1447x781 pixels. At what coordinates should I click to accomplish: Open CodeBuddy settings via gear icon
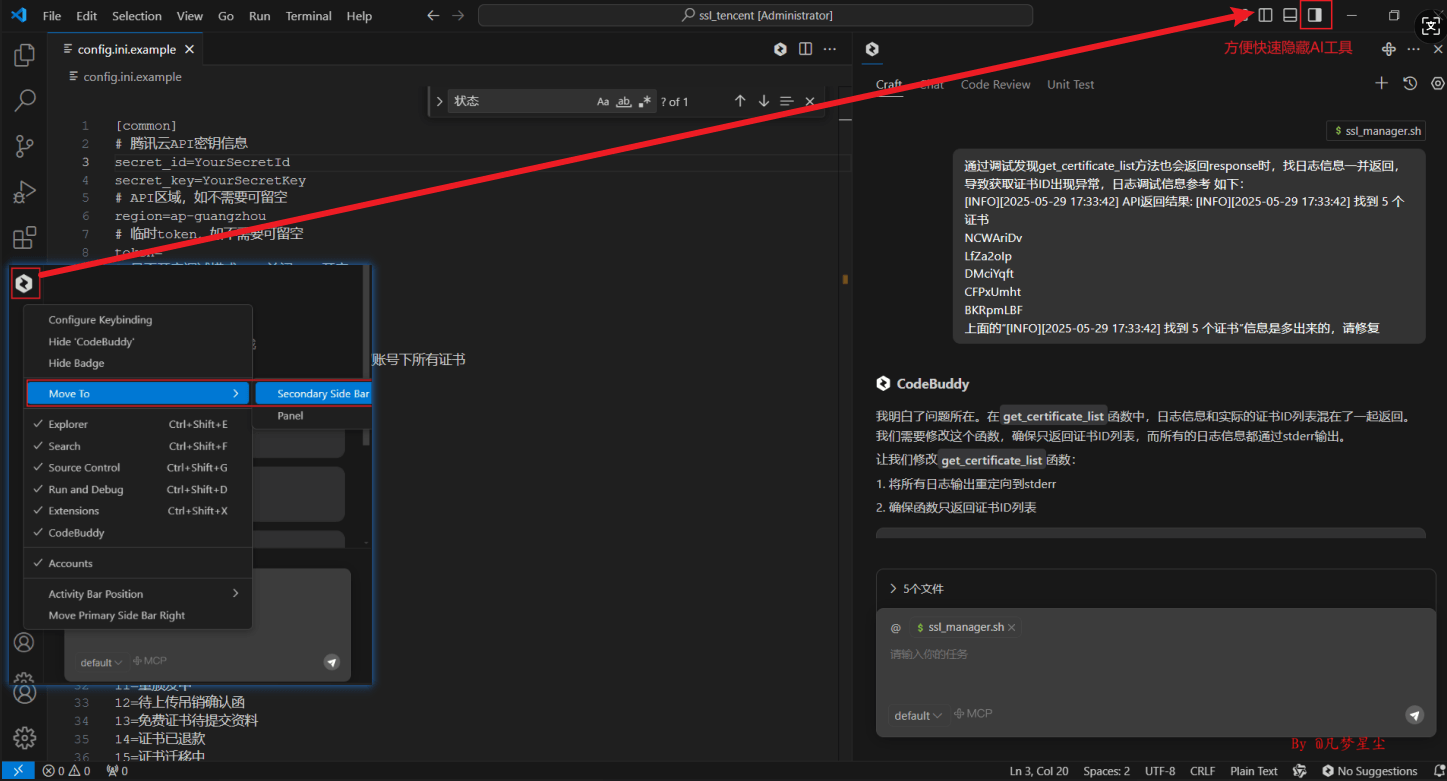(x=1437, y=83)
